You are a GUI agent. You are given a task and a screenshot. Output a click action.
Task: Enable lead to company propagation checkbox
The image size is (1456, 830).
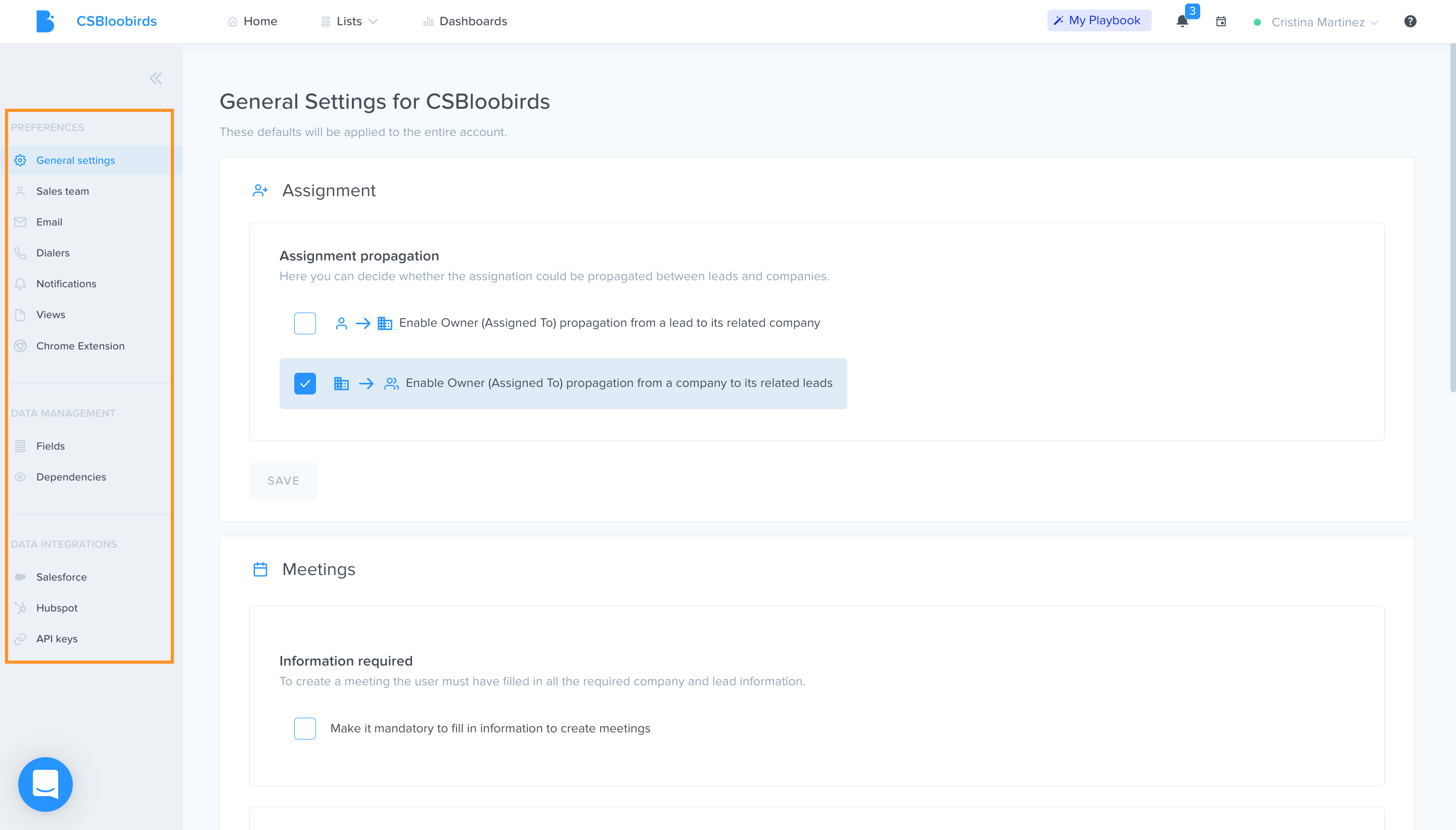(305, 323)
